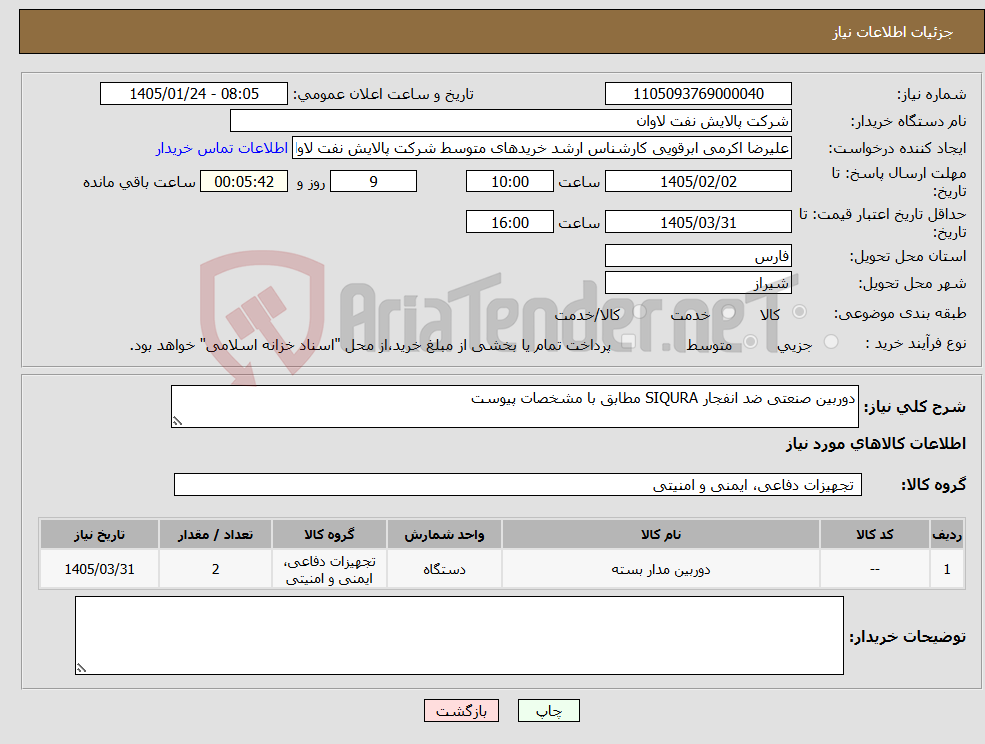Click the quantity cell showing 2

[x=215, y=569]
